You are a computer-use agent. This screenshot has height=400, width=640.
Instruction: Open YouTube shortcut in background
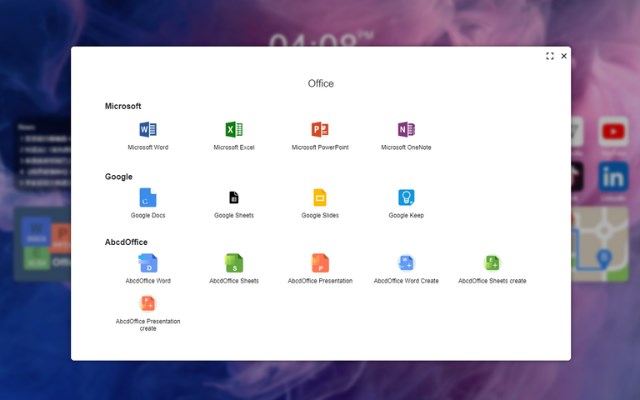coord(613,131)
